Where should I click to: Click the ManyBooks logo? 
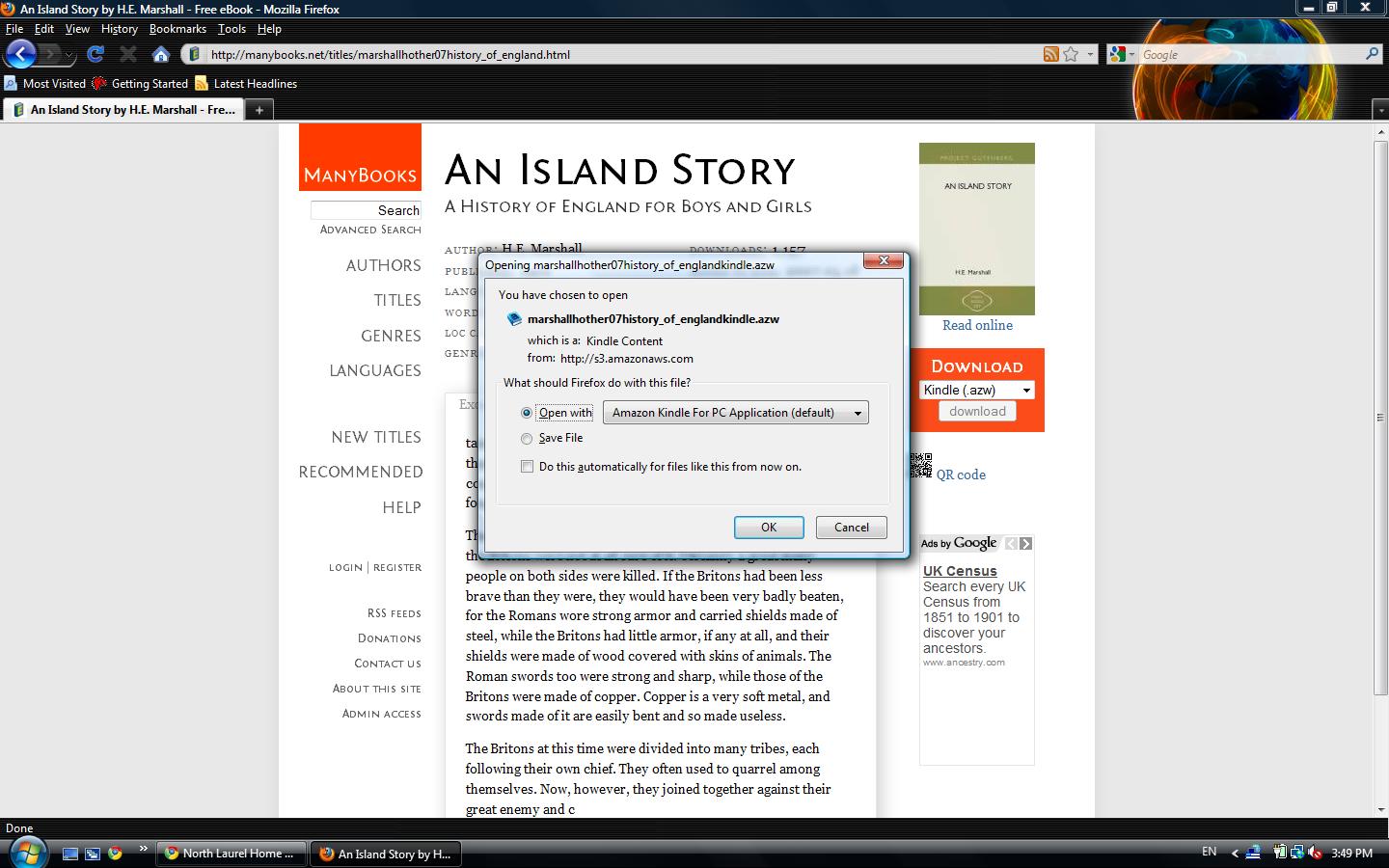coord(360,157)
